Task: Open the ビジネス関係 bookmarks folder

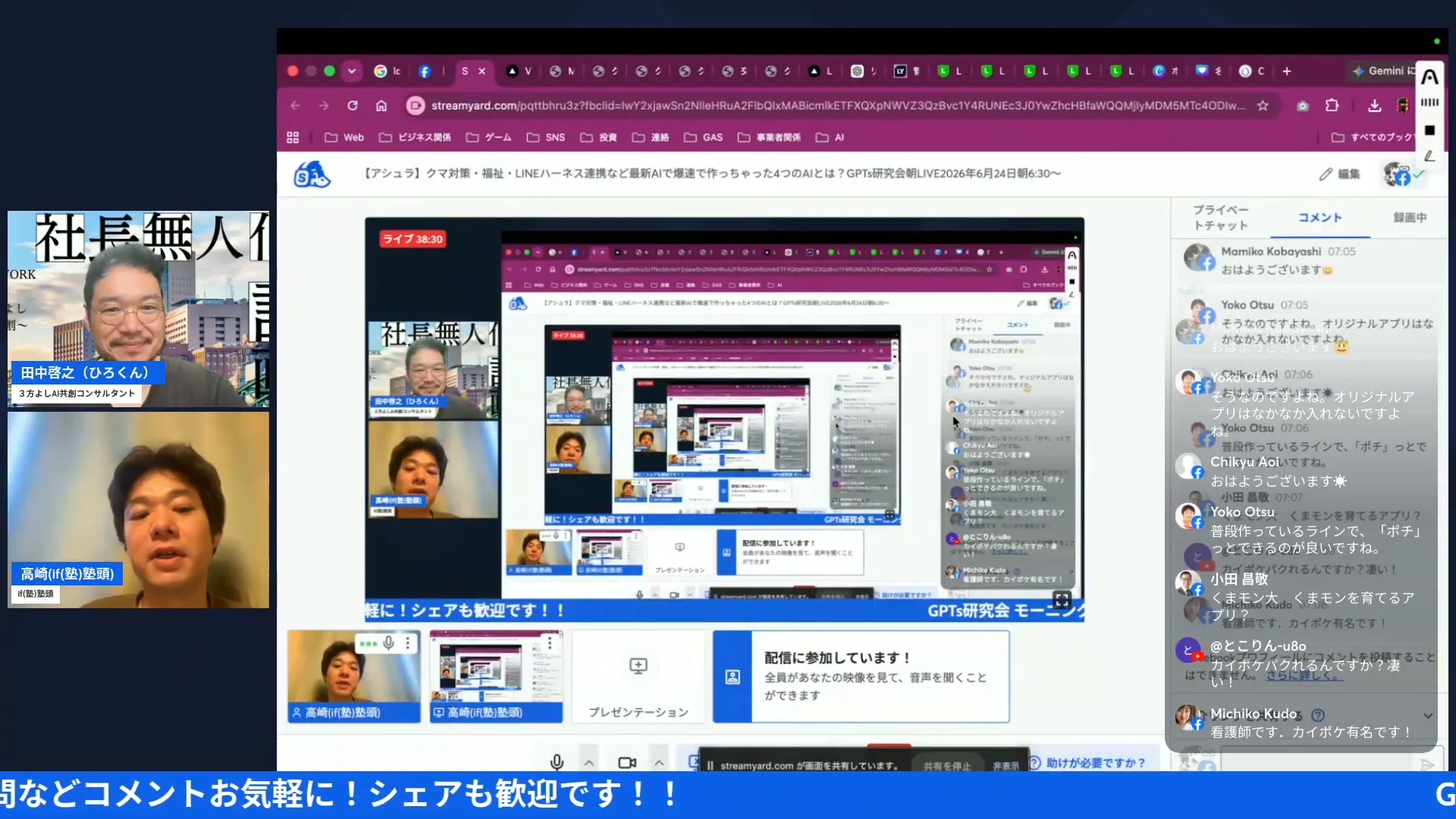Action: [x=415, y=137]
